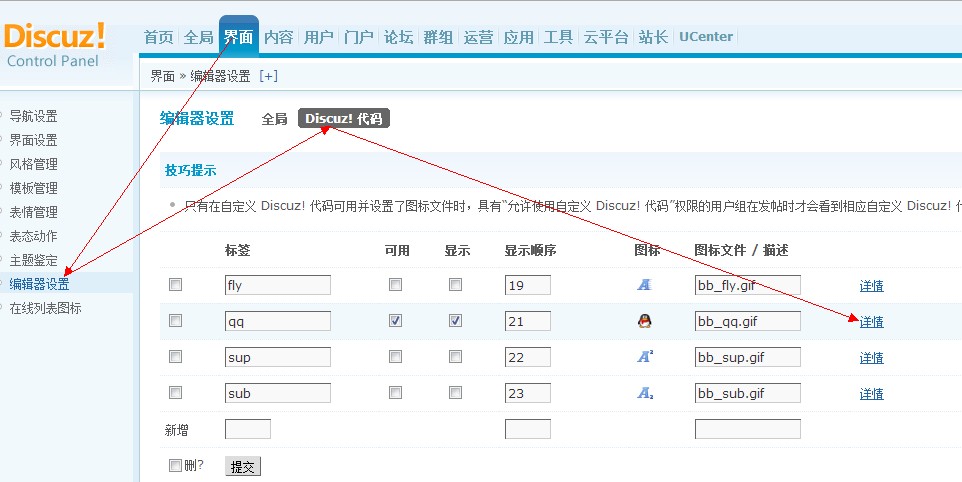
Task: Open 风格管理 in the sidebar
Action: click(33, 164)
